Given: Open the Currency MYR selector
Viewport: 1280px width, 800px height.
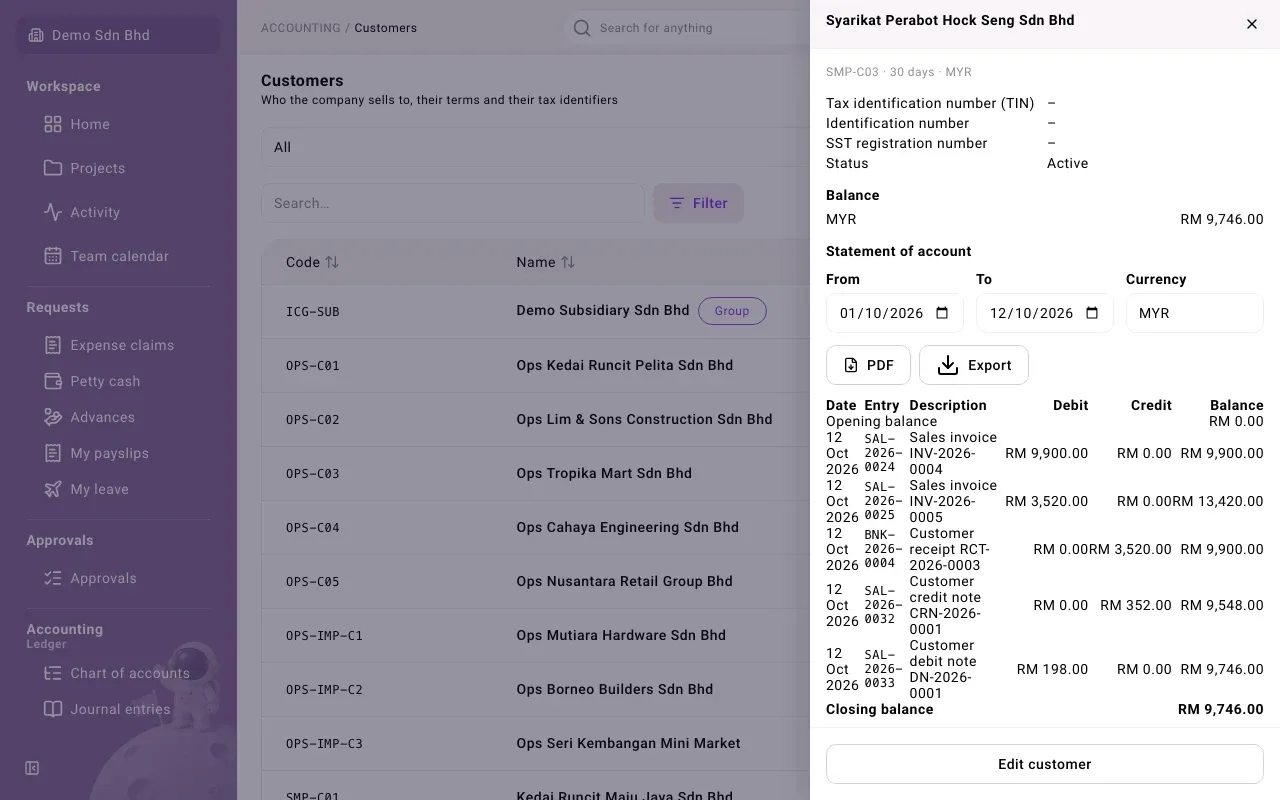Looking at the screenshot, I should click(x=1194, y=313).
